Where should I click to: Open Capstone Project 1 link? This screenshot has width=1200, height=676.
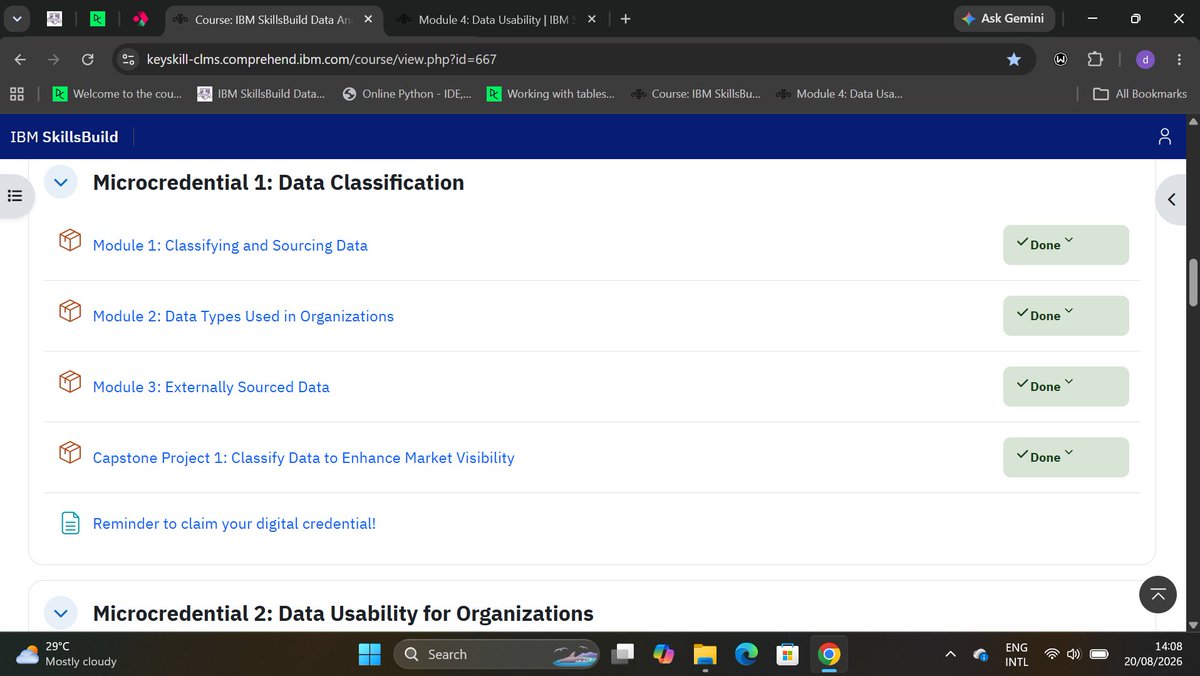(303, 458)
